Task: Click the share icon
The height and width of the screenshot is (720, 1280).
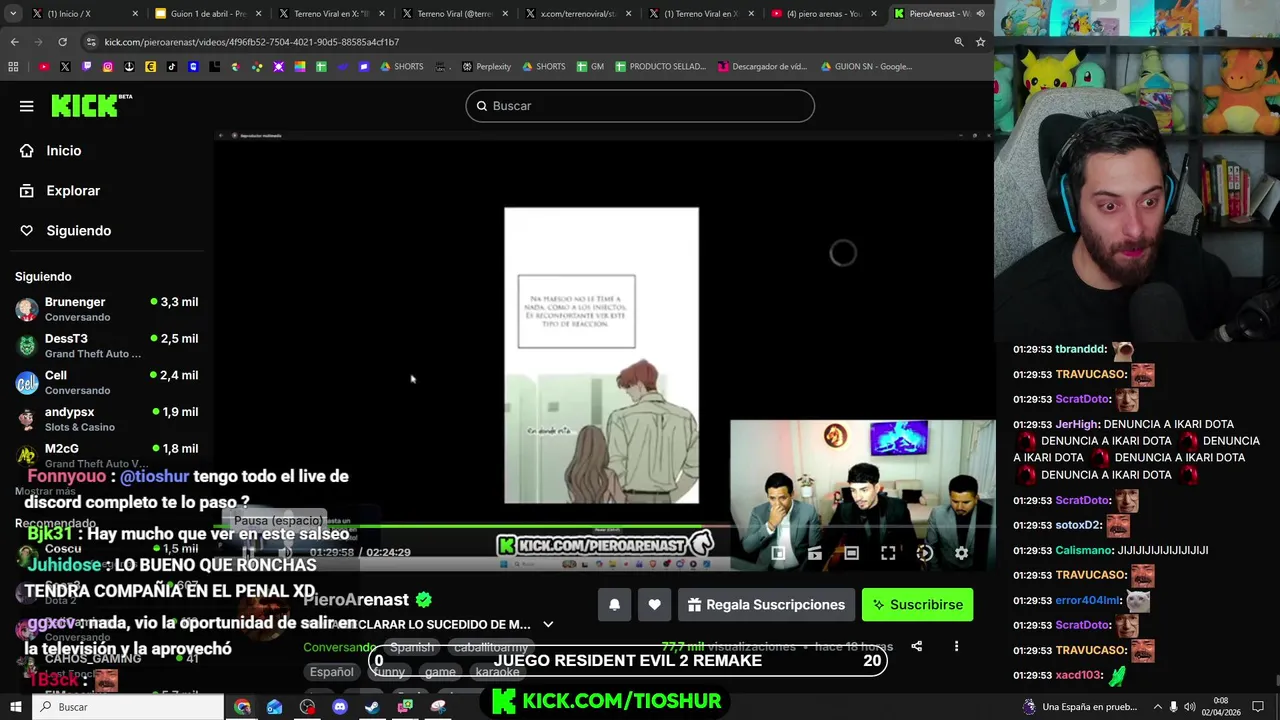Action: tap(917, 647)
